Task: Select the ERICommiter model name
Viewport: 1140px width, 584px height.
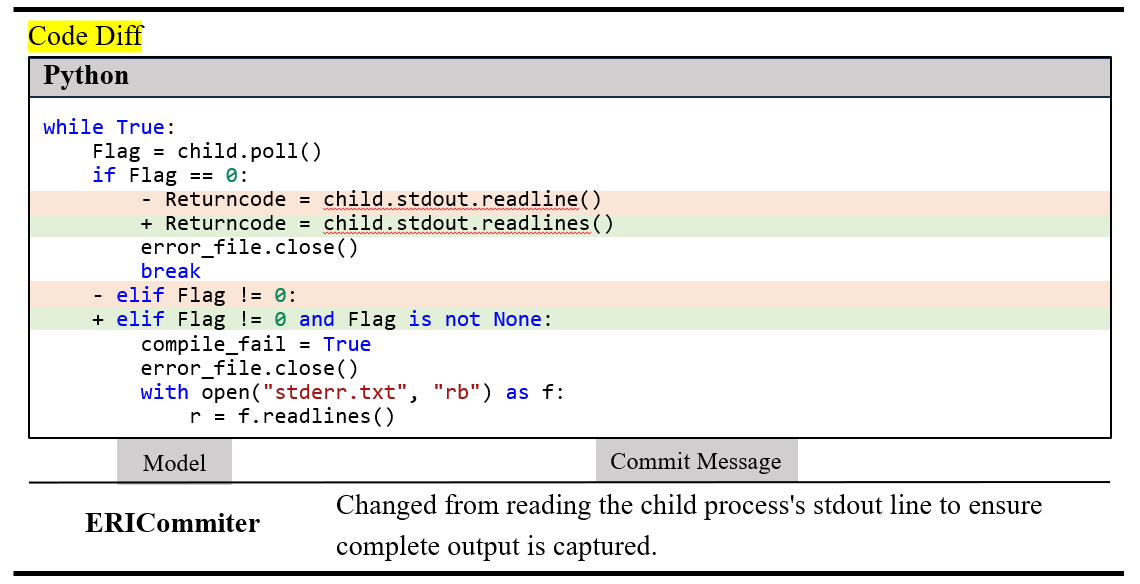Action: point(172,523)
